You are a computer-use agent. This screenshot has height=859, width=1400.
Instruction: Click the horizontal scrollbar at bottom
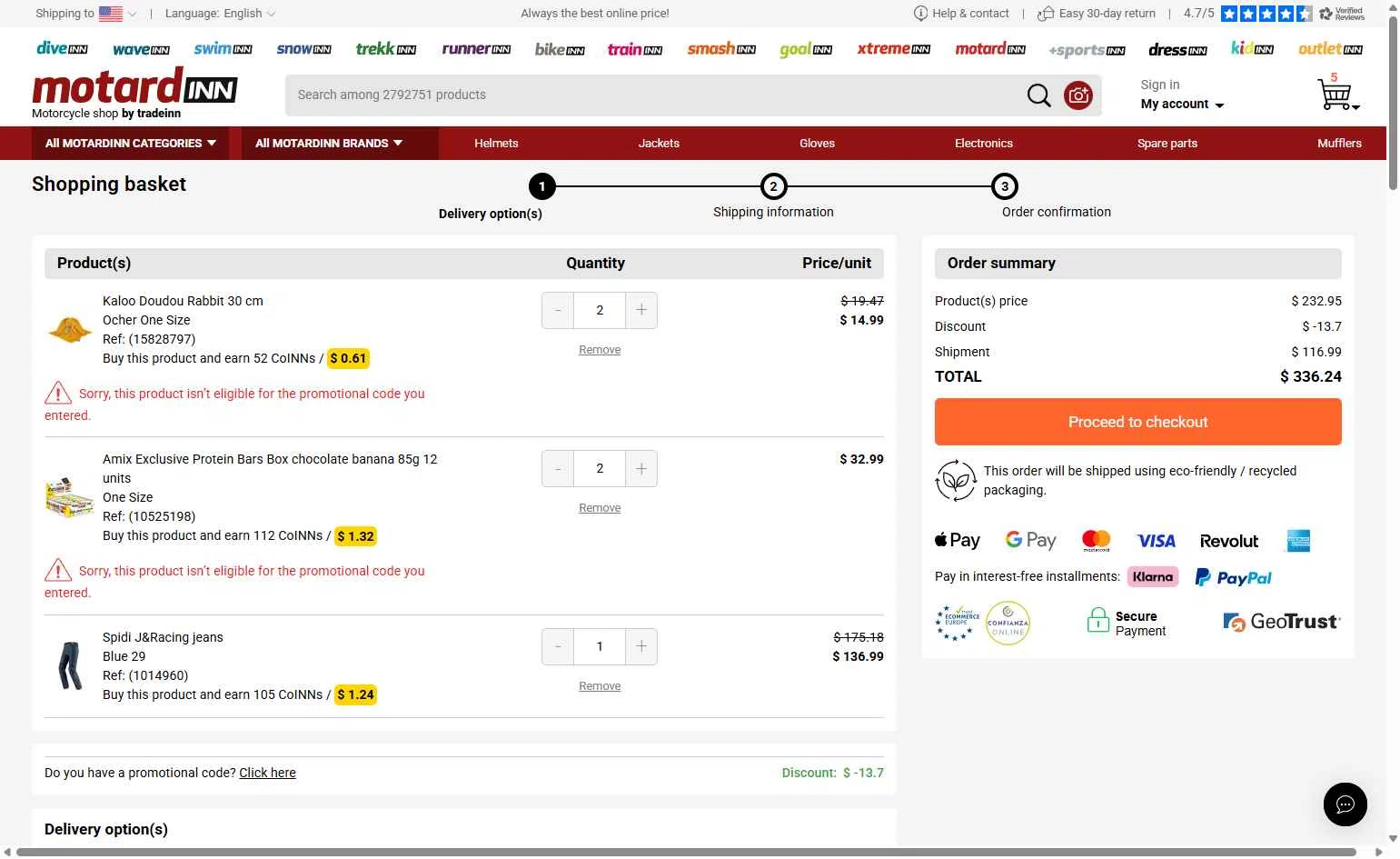point(686,853)
